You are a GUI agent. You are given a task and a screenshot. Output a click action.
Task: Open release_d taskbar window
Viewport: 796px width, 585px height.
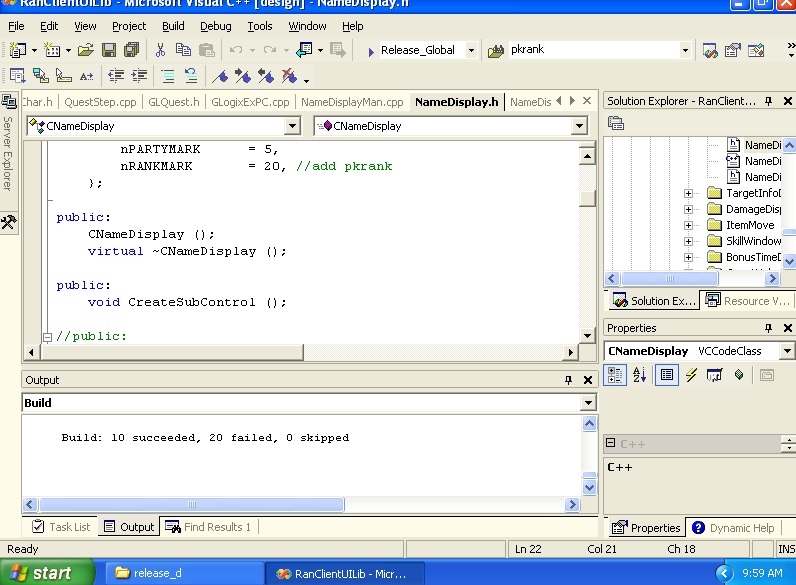(184, 573)
